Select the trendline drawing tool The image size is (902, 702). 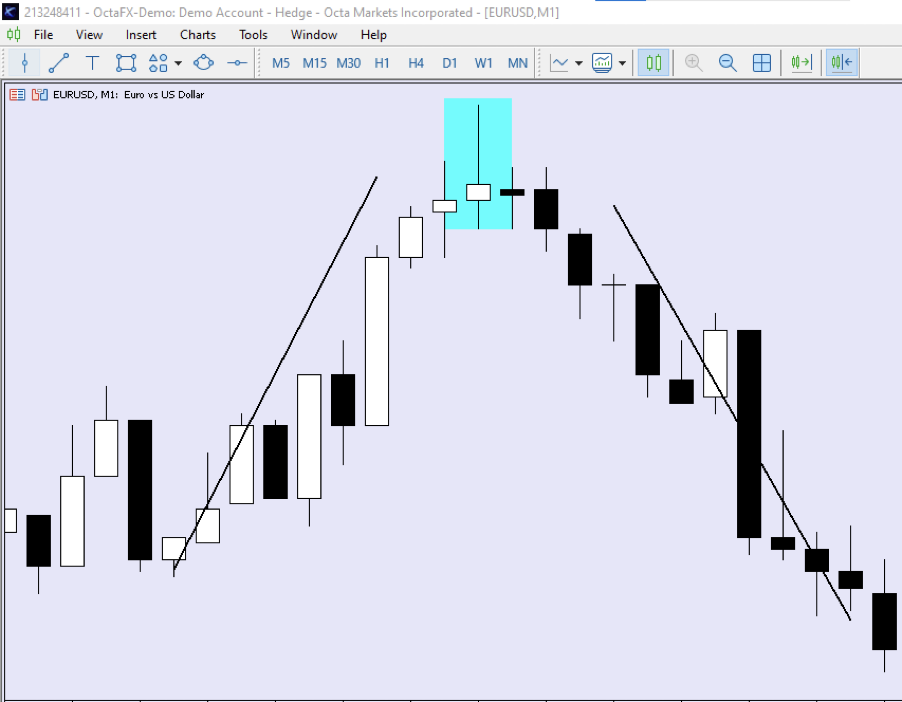[59, 63]
